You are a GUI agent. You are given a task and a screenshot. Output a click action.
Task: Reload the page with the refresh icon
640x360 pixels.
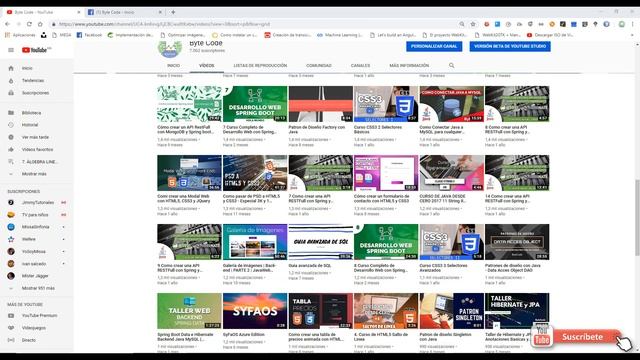[x=29, y=24]
